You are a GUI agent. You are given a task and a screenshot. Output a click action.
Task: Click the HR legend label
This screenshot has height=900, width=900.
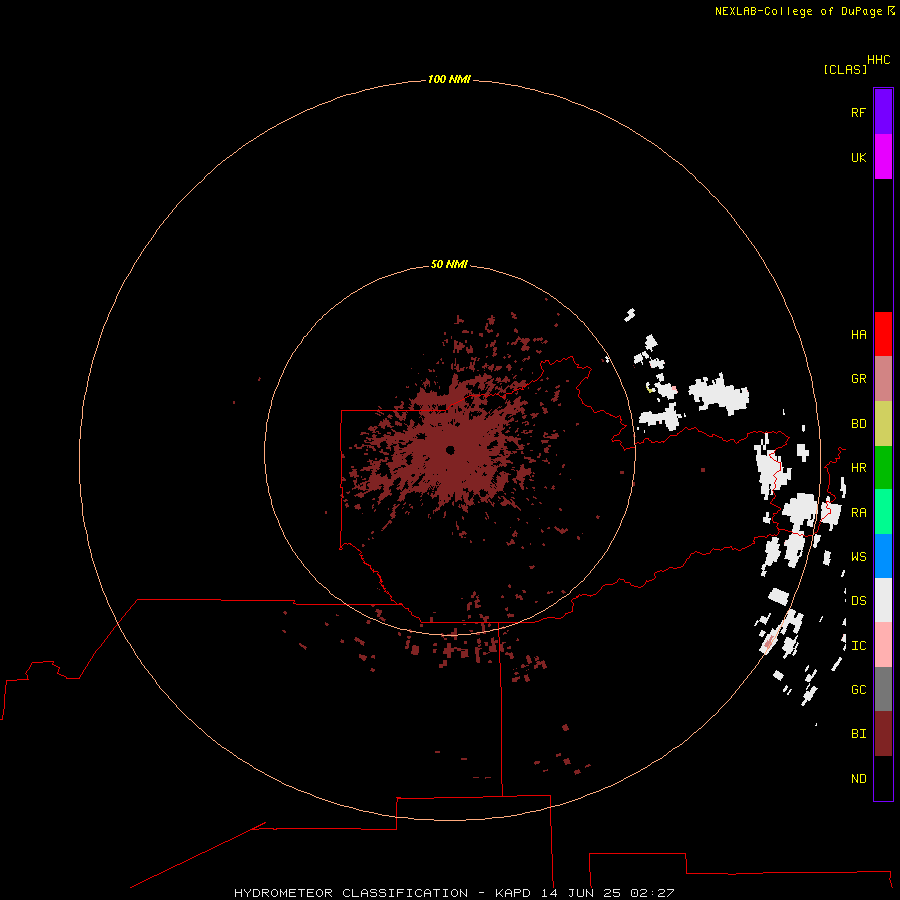[858, 468]
